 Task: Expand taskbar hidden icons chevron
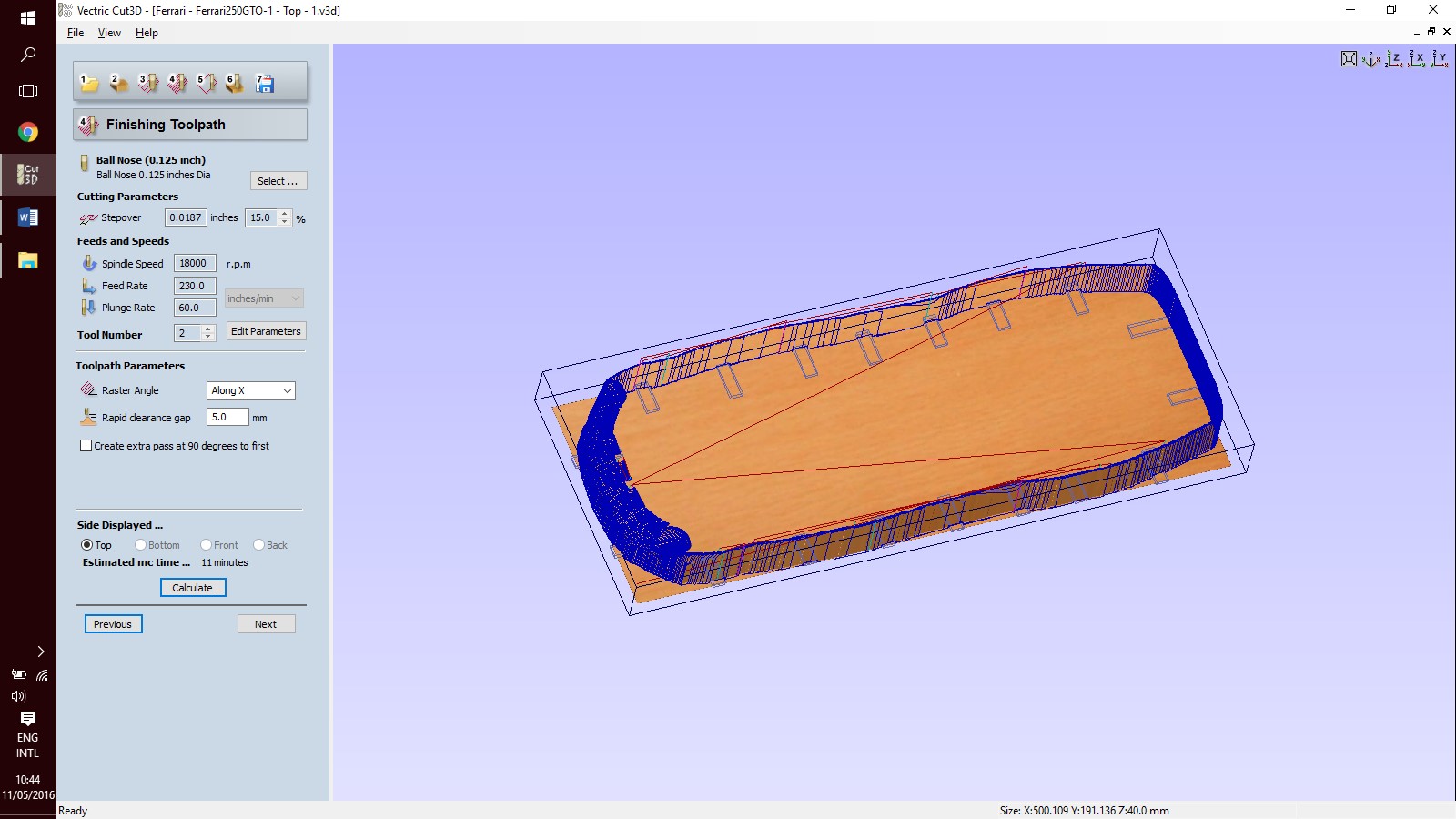40,652
